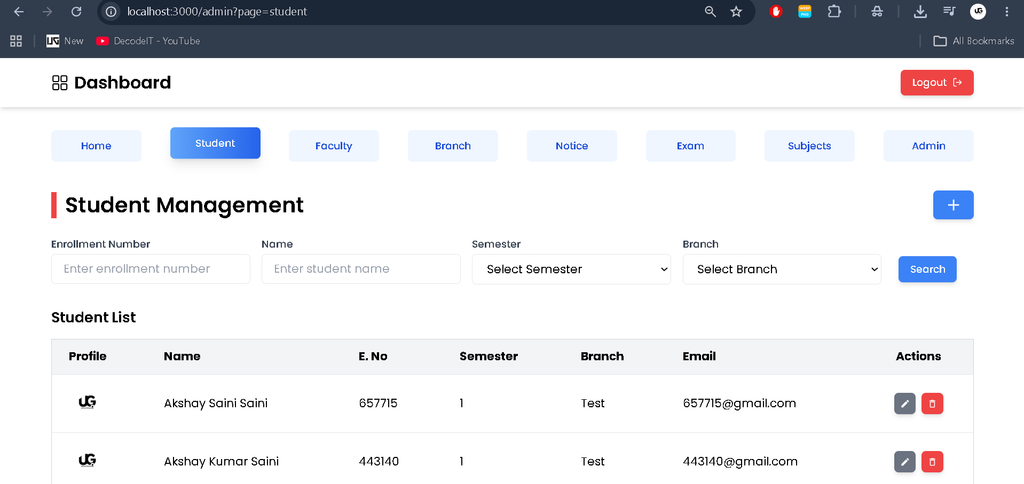Viewport: 1024px width, 484px height.
Task: Expand the Select Semester dropdown
Action: tap(571, 269)
